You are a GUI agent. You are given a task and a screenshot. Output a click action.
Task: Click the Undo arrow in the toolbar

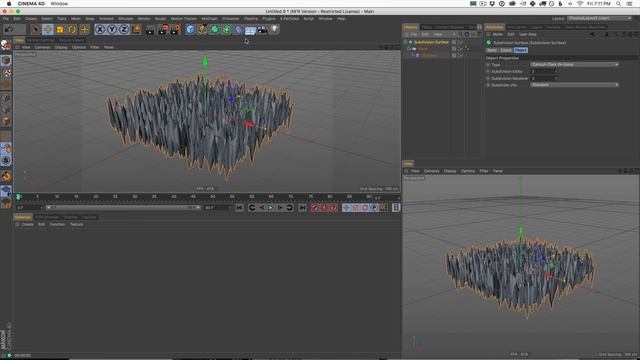[x=9, y=29]
